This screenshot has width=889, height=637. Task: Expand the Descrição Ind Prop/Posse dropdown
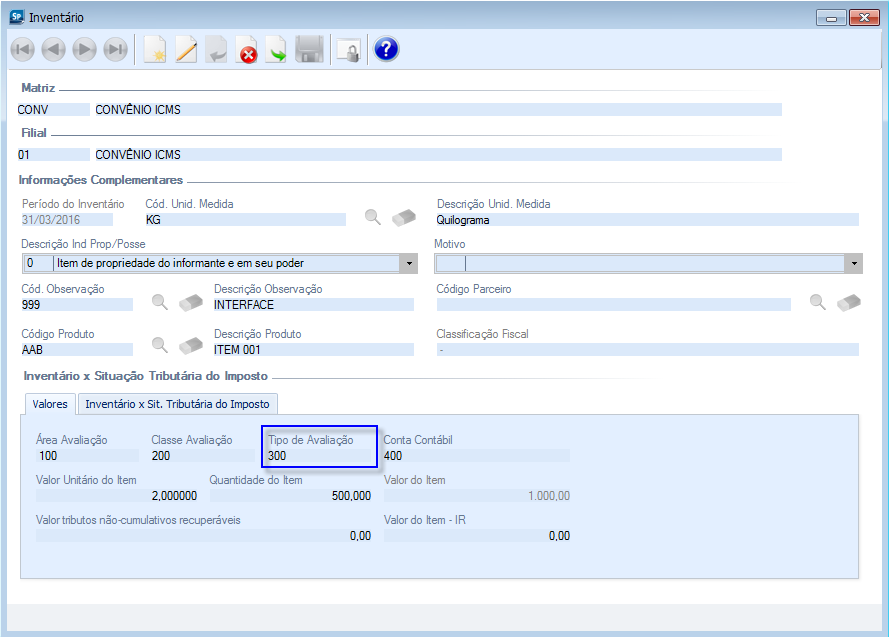click(x=408, y=263)
